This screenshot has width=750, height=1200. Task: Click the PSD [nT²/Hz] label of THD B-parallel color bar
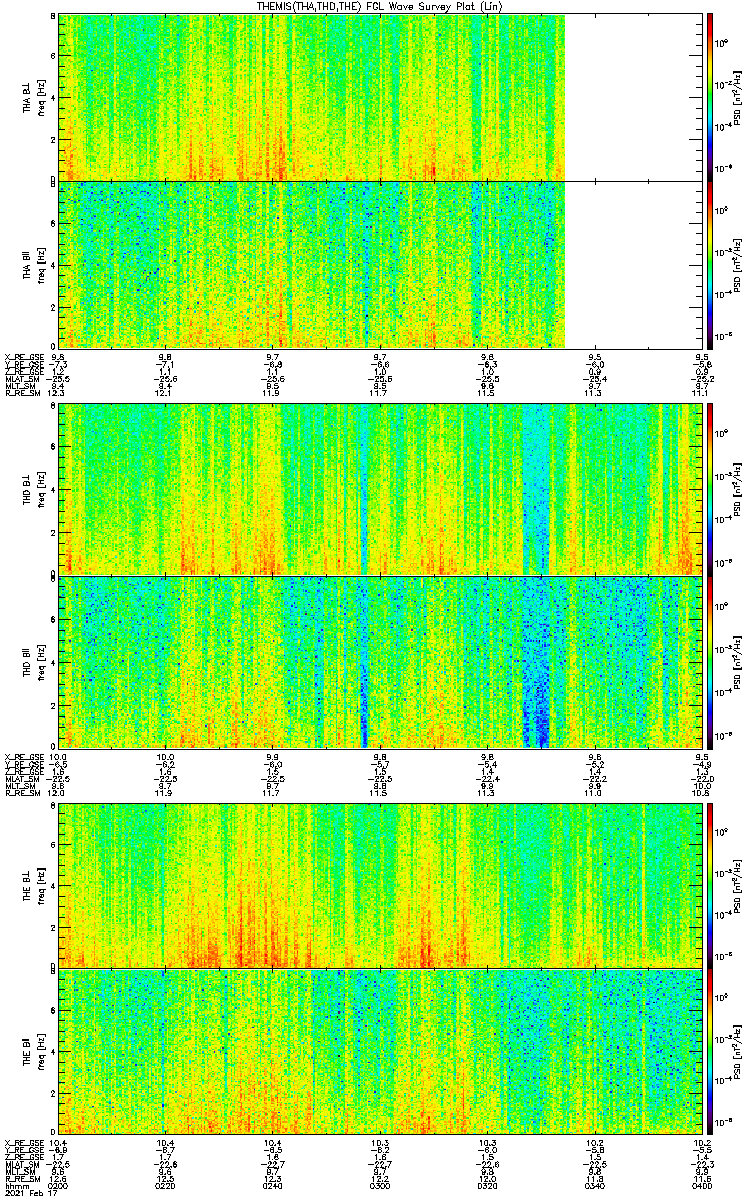(738, 662)
